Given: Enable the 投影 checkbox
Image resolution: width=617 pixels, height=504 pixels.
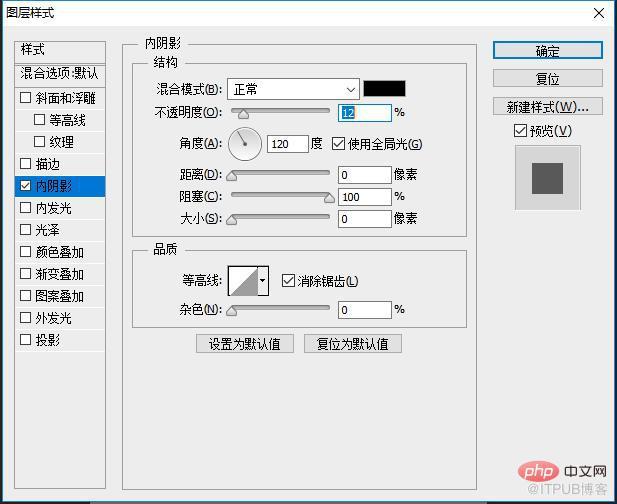Looking at the screenshot, I should tap(25, 340).
